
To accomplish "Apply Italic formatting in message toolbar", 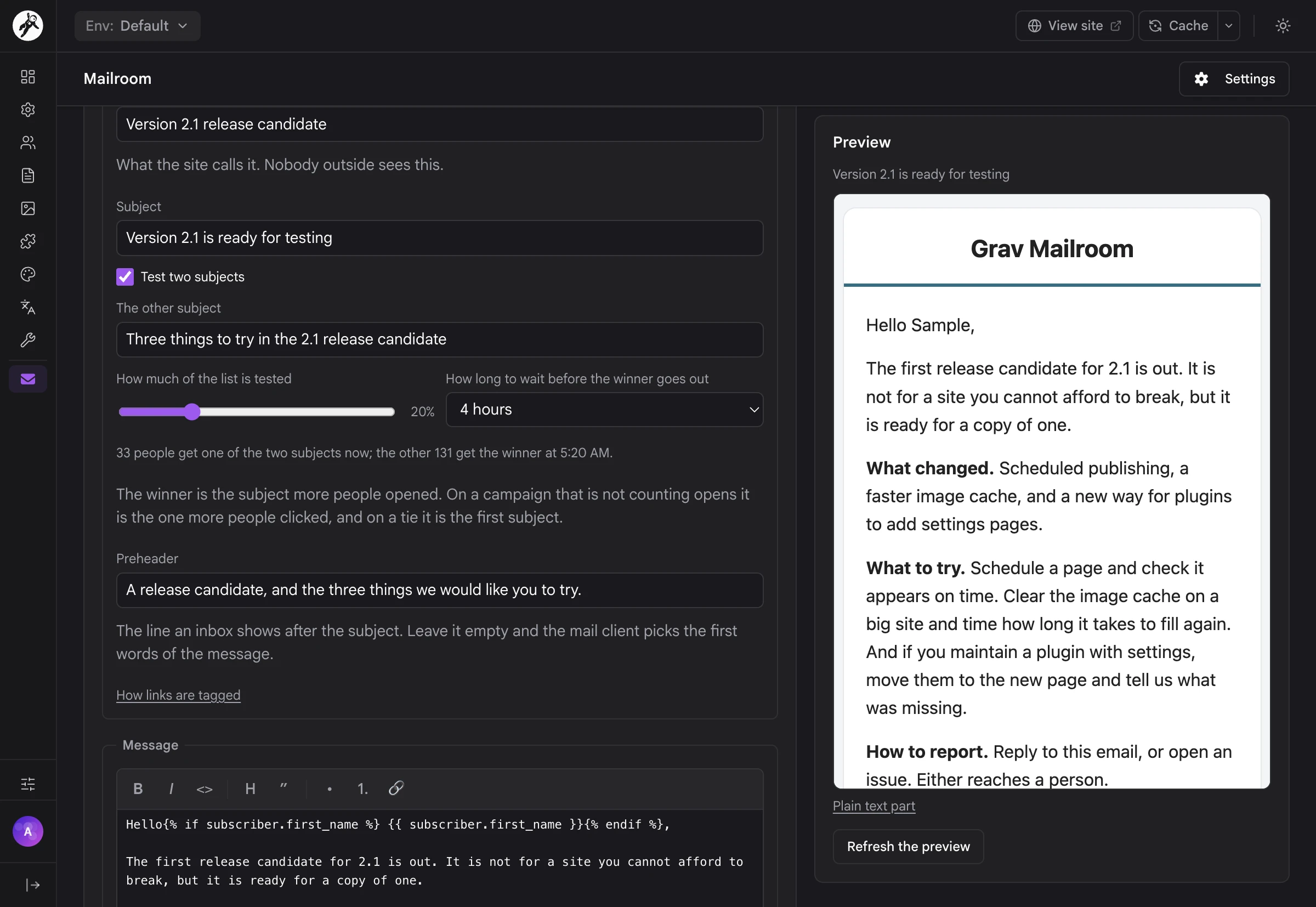I will pos(171,789).
